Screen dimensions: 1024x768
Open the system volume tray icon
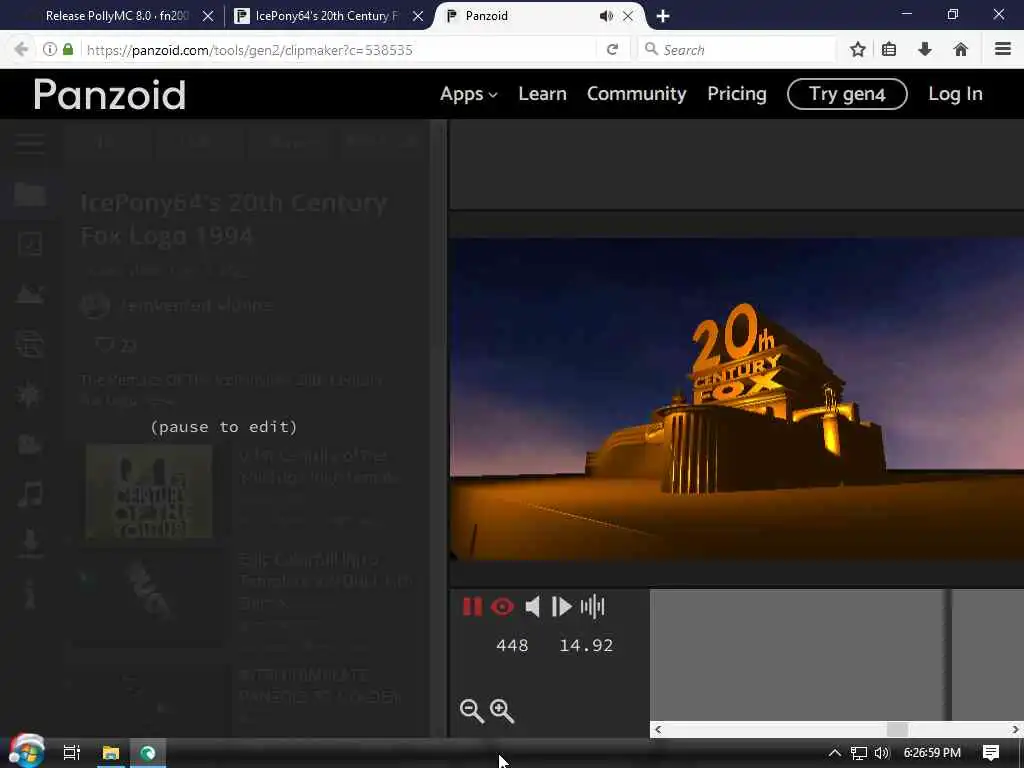[x=882, y=753]
